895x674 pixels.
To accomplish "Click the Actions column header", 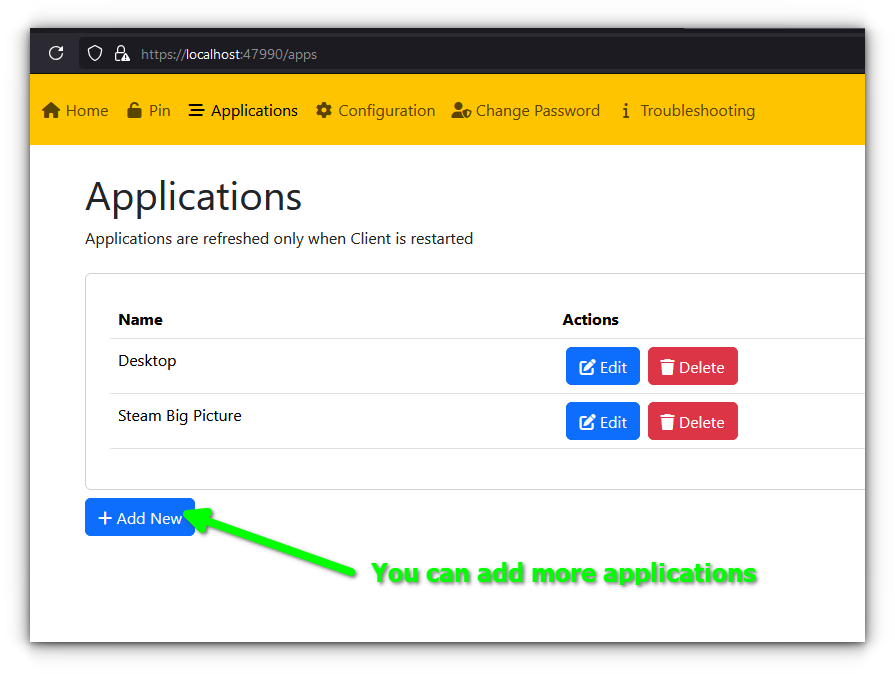I will pos(590,320).
